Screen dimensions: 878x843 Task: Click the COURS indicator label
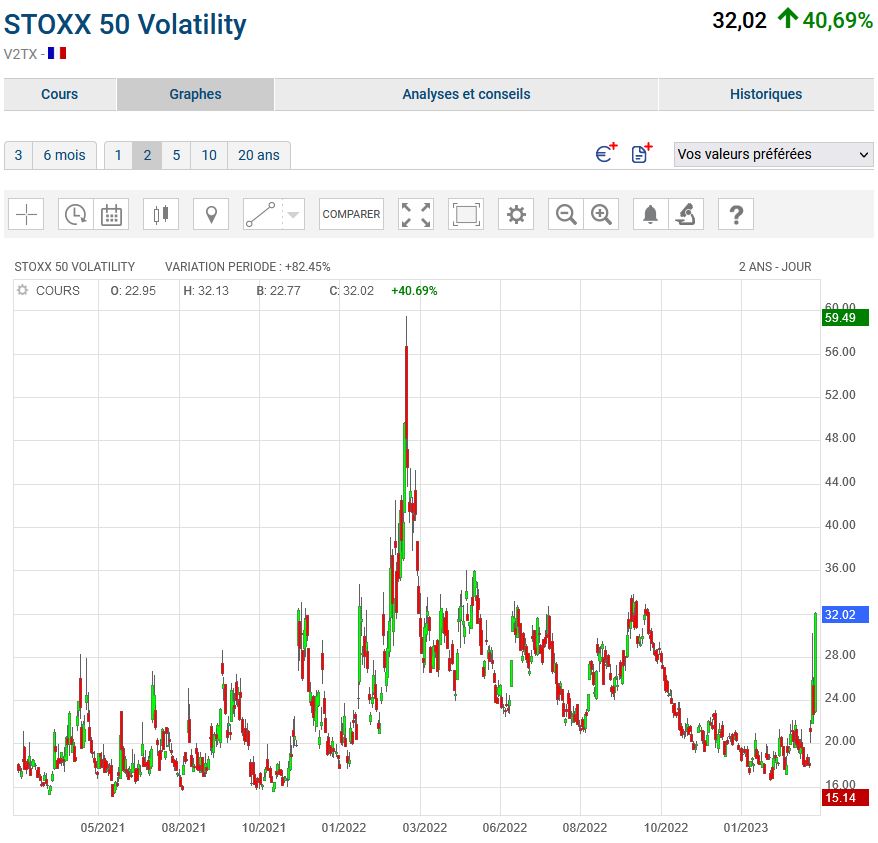[x=58, y=291]
